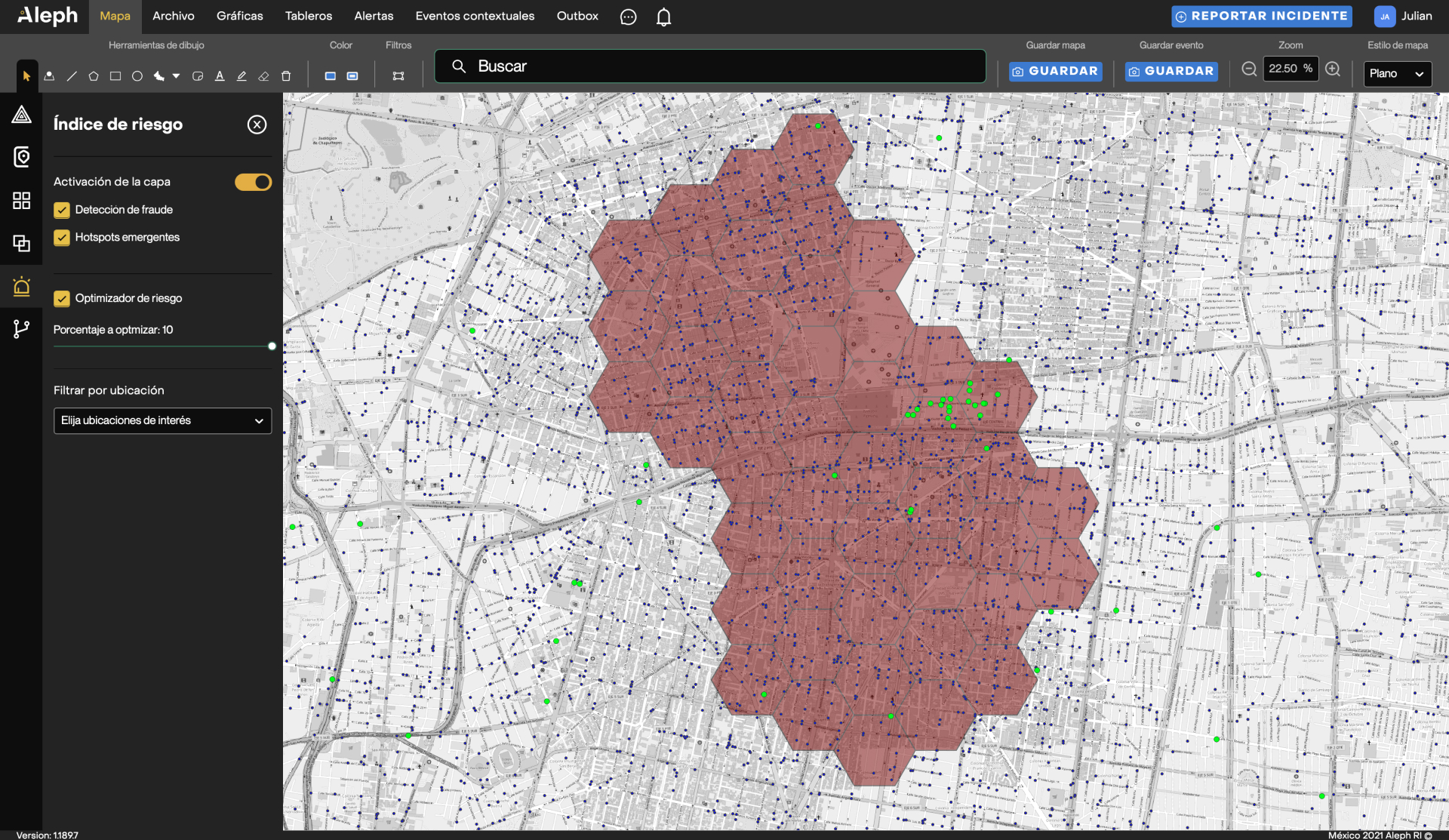The image size is (1449, 840).
Task: Click the Filtrar por ubicación label
Action: 109,390
